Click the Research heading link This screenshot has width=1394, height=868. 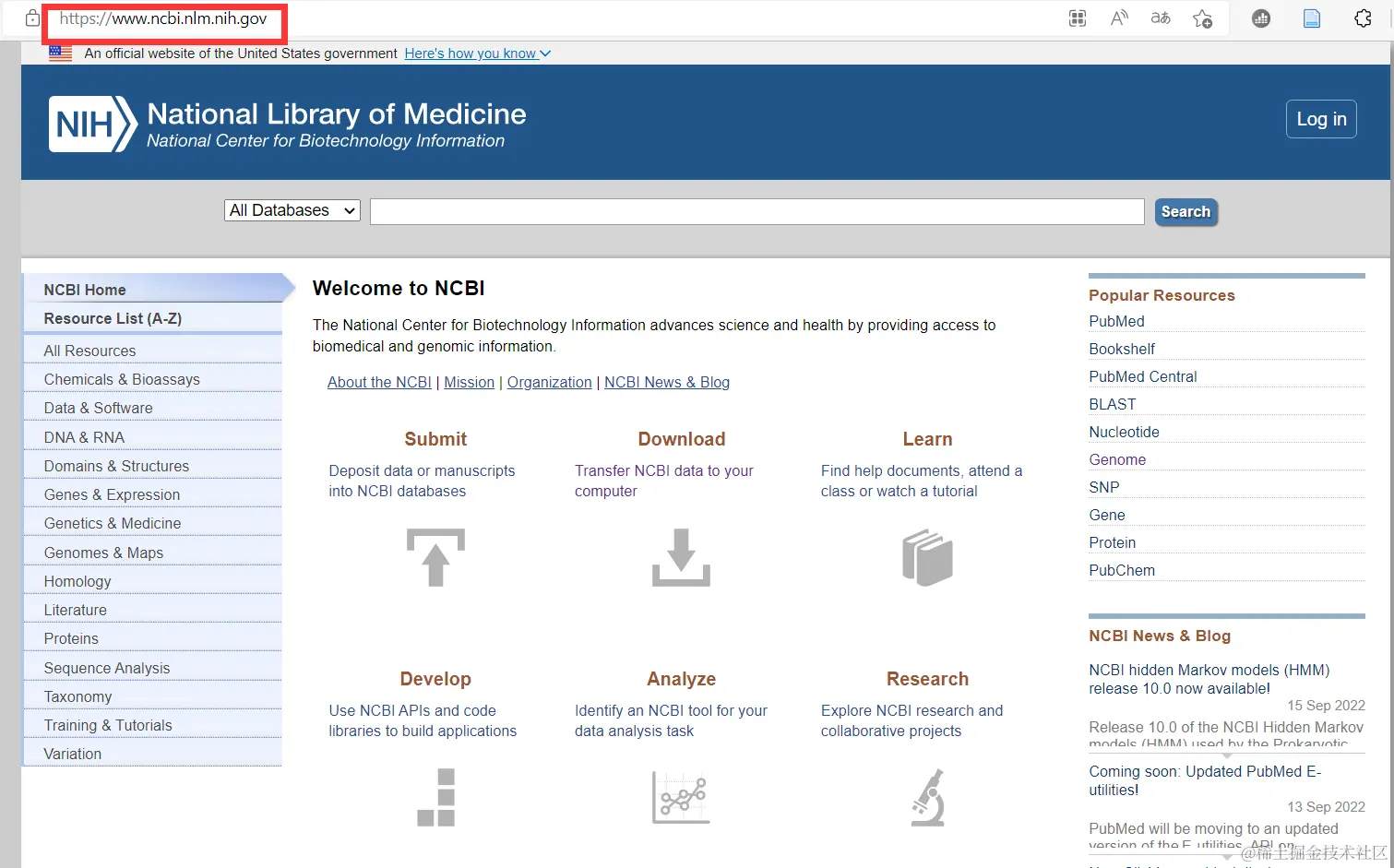tap(927, 679)
